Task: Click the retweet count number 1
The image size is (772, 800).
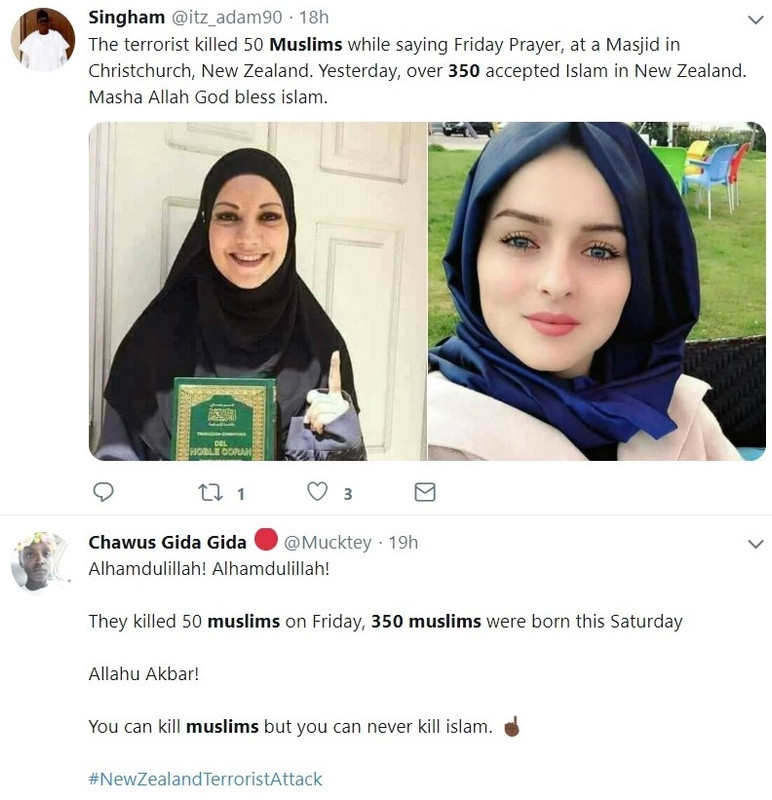Action: tap(241, 494)
